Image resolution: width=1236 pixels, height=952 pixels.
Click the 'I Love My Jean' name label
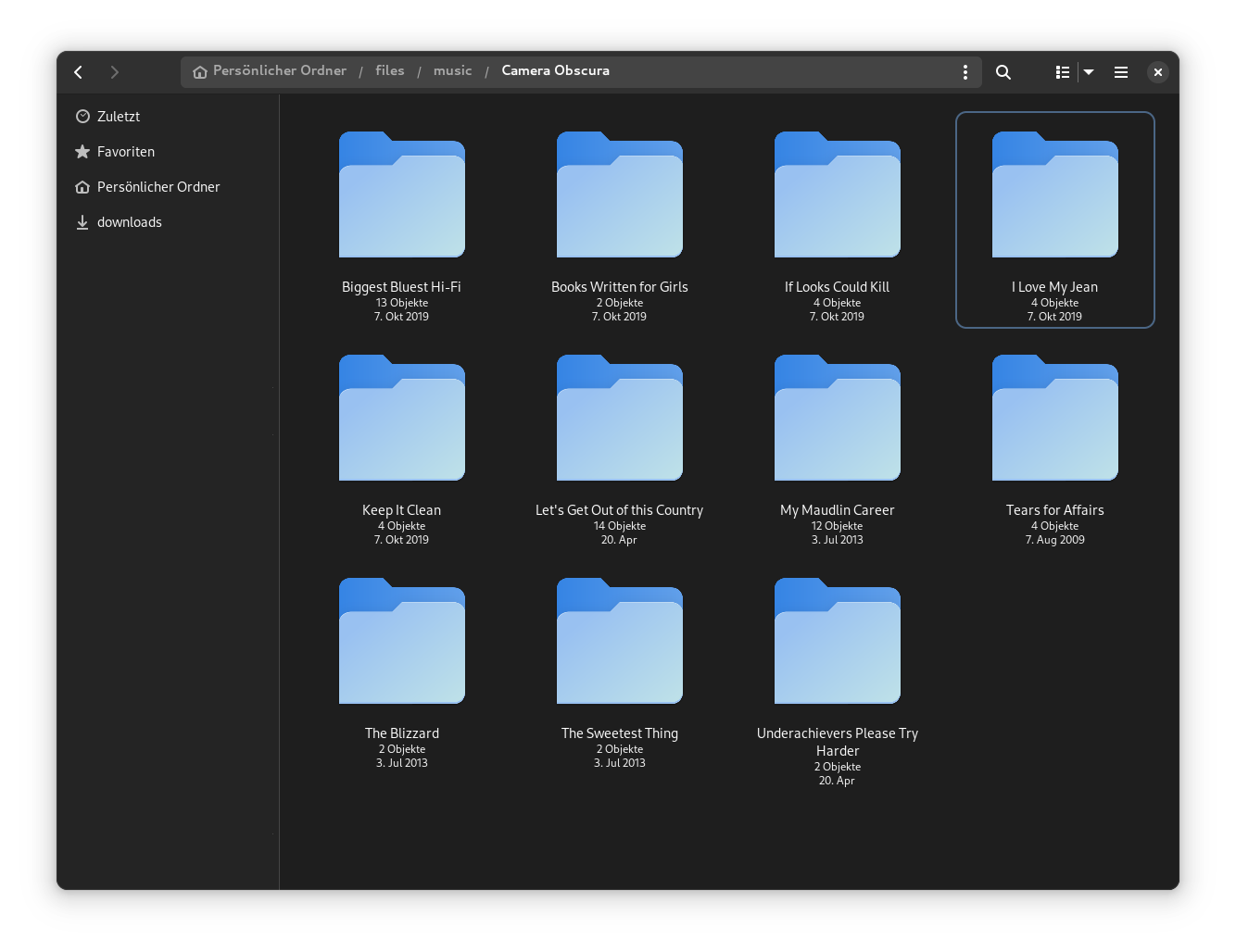pos(1055,287)
